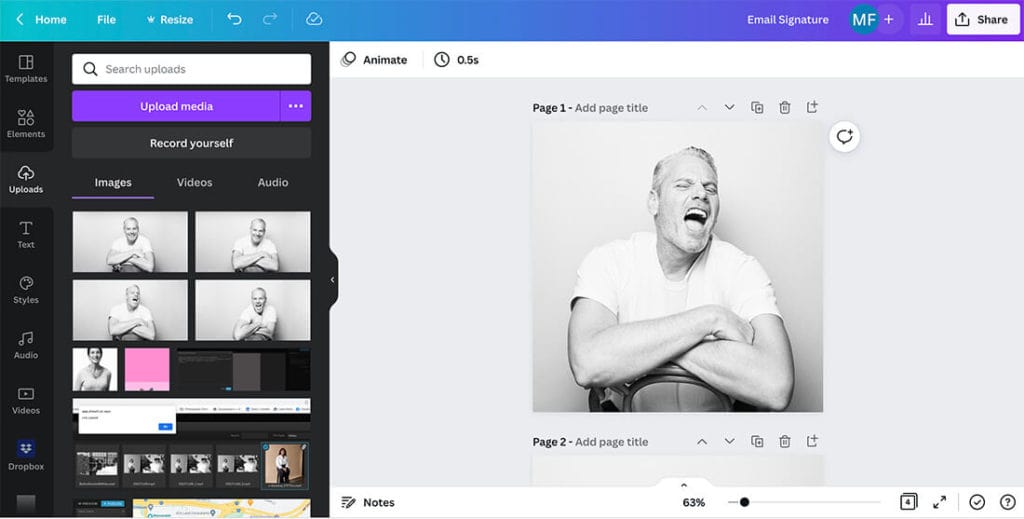Move Page 2 up with chevron

pos(702,442)
